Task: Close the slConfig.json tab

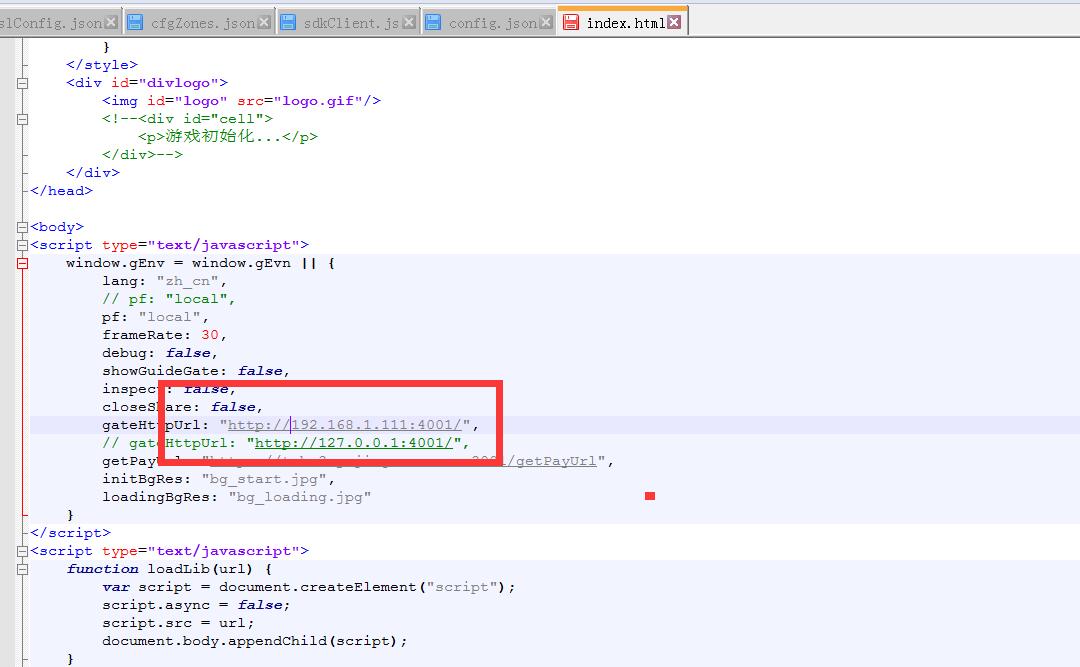Action: tap(110, 22)
